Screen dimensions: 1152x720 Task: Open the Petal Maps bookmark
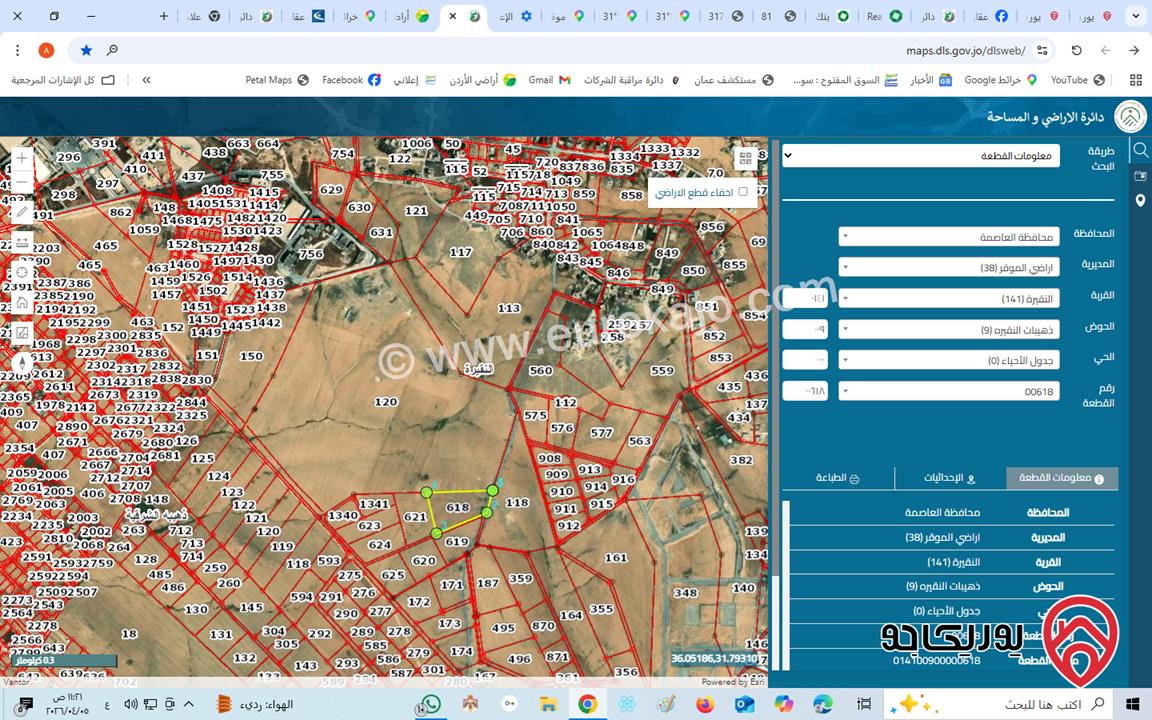tap(277, 80)
